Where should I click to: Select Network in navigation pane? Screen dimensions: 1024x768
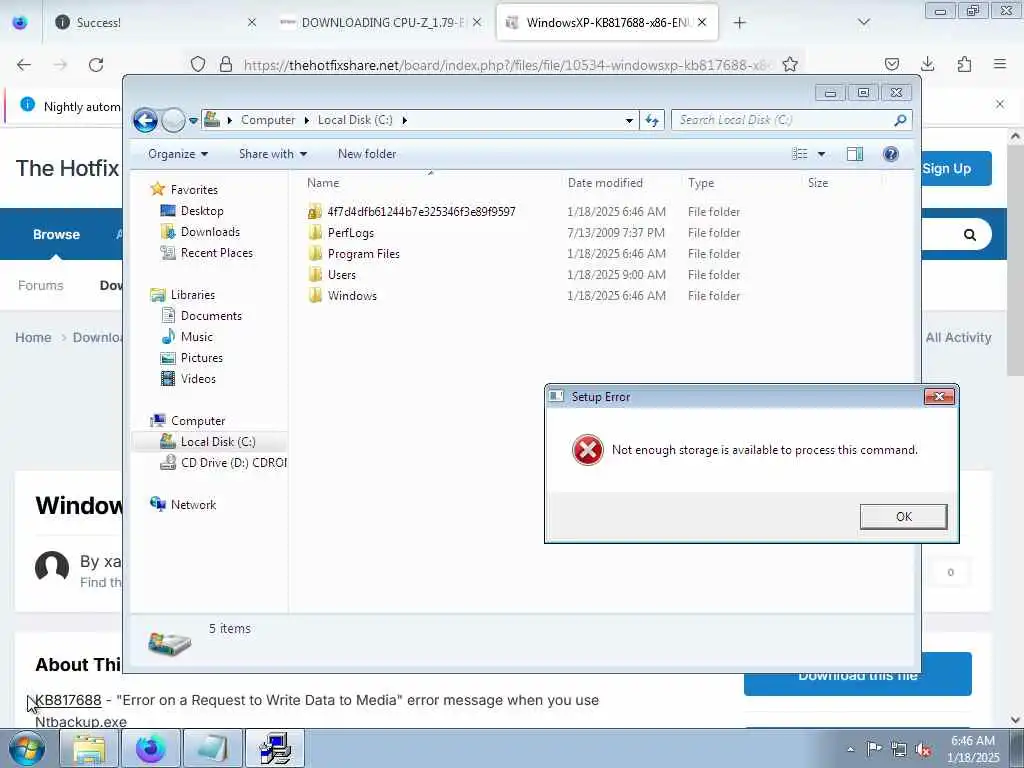(x=193, y=504)
